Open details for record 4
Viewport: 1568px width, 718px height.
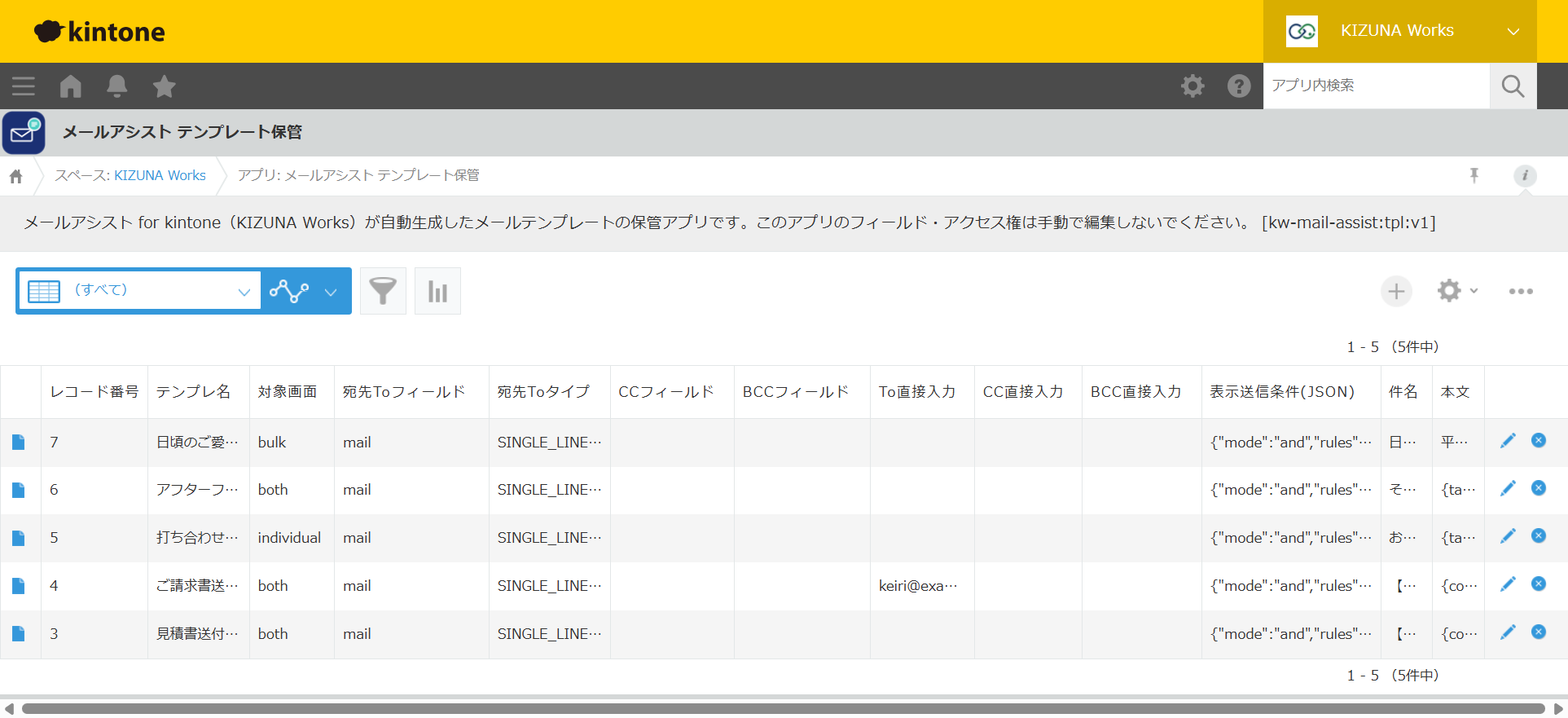click(x=19, y=586)
